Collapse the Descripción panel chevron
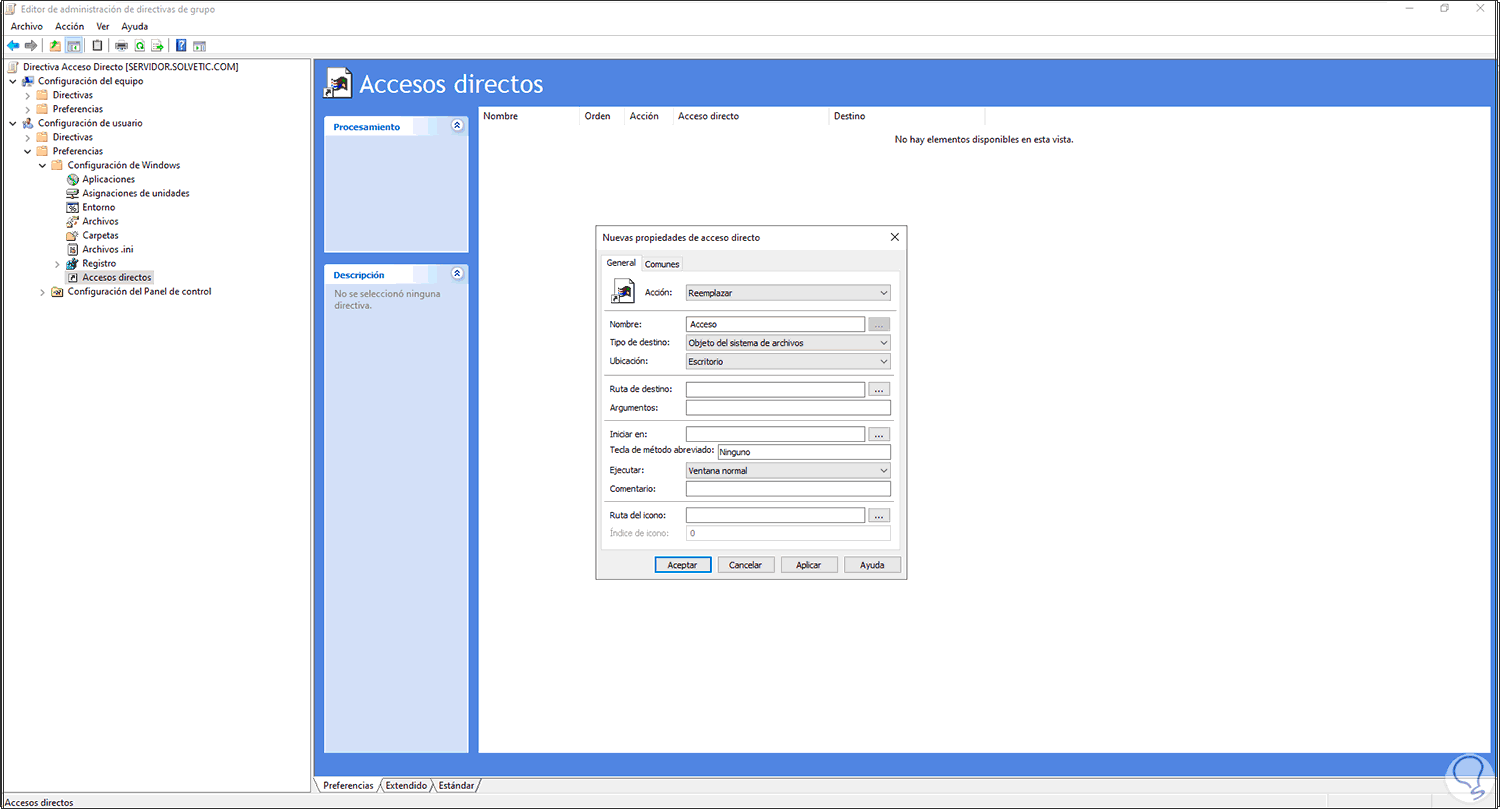1500x809 pixels. (457, 274)
